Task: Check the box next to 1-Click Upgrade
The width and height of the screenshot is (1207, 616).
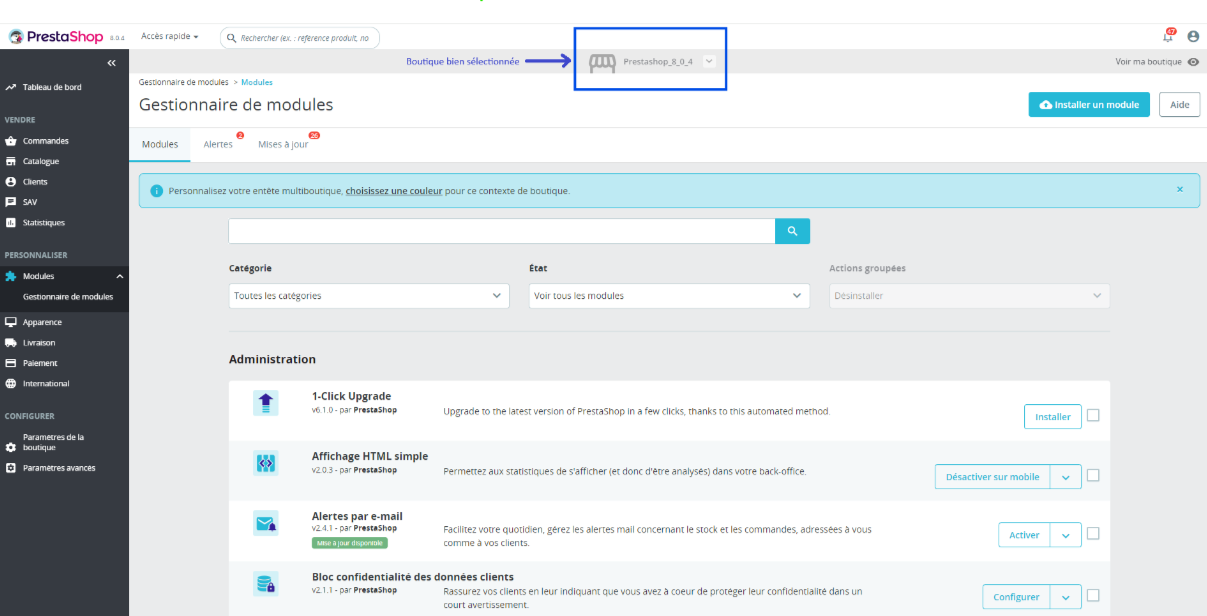Action: point(1093,416)
